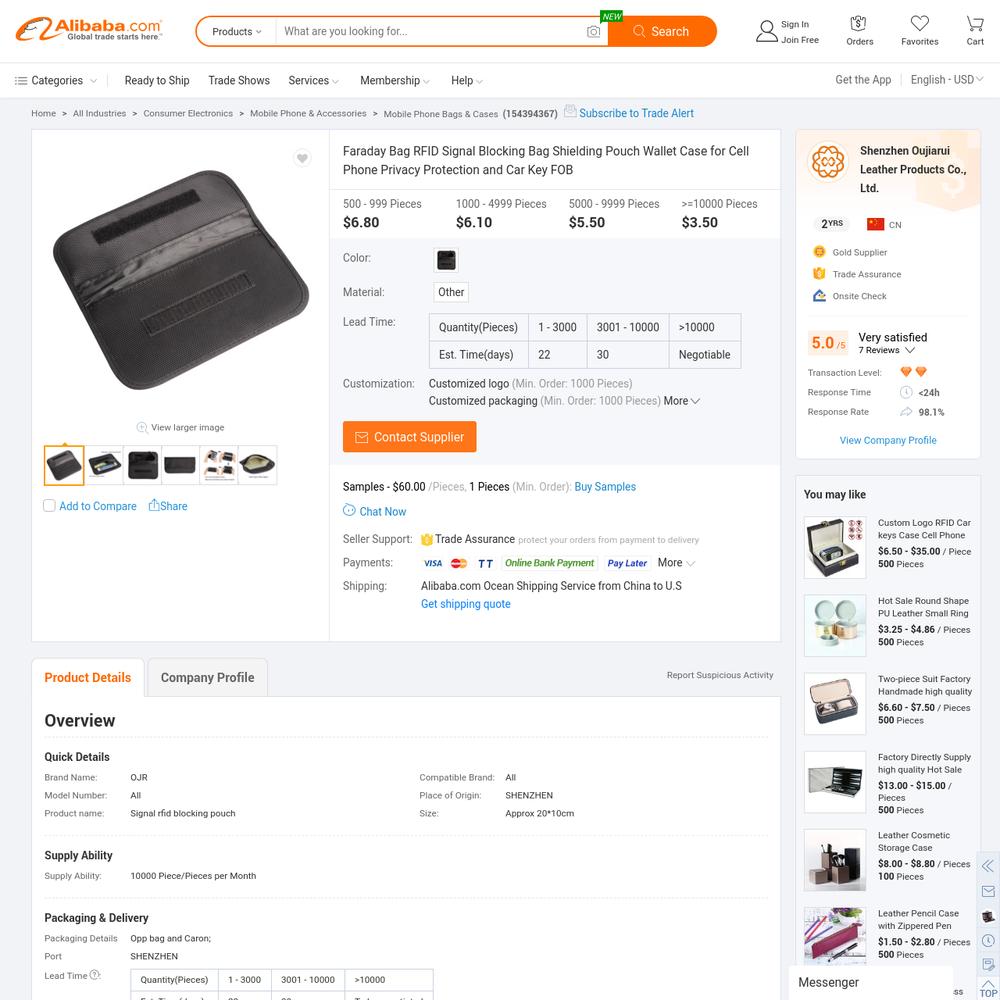
Task: Open the Ready to Ship menu item
Action: point(157,80)
